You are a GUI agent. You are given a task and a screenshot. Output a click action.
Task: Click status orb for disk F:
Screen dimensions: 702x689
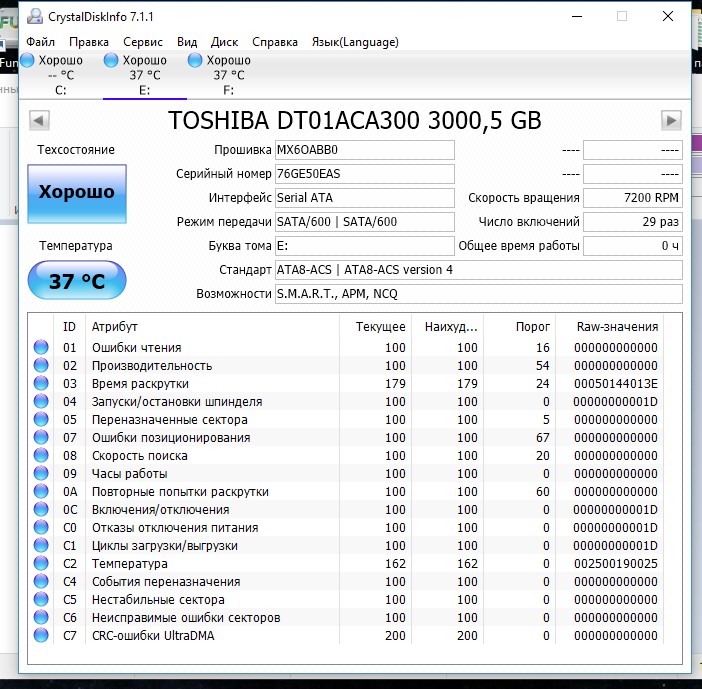pyautogui.click(x=195, y=60)
